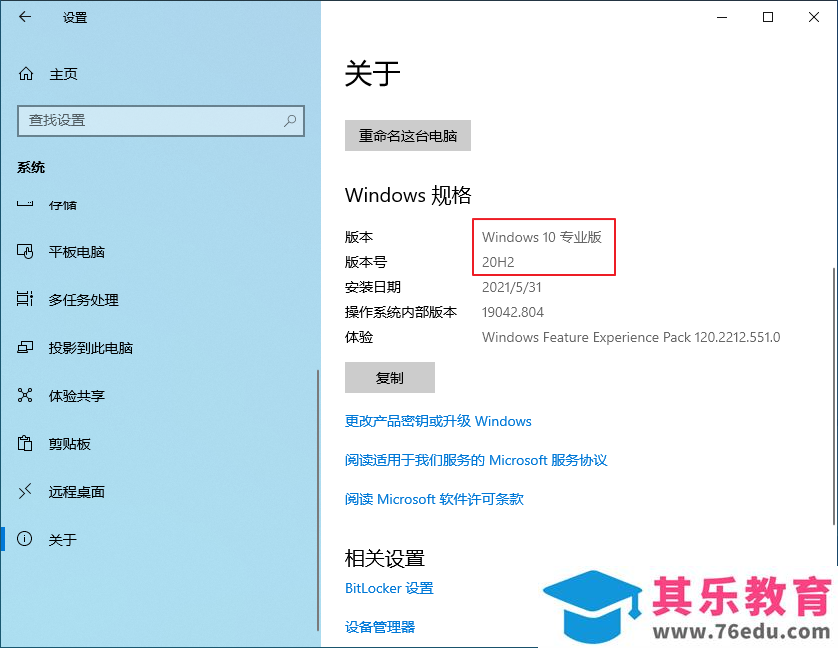Click the 复制 button
The width and height of the screenshot is (838, 648).
pyautogui.click(x=390, y=377)
